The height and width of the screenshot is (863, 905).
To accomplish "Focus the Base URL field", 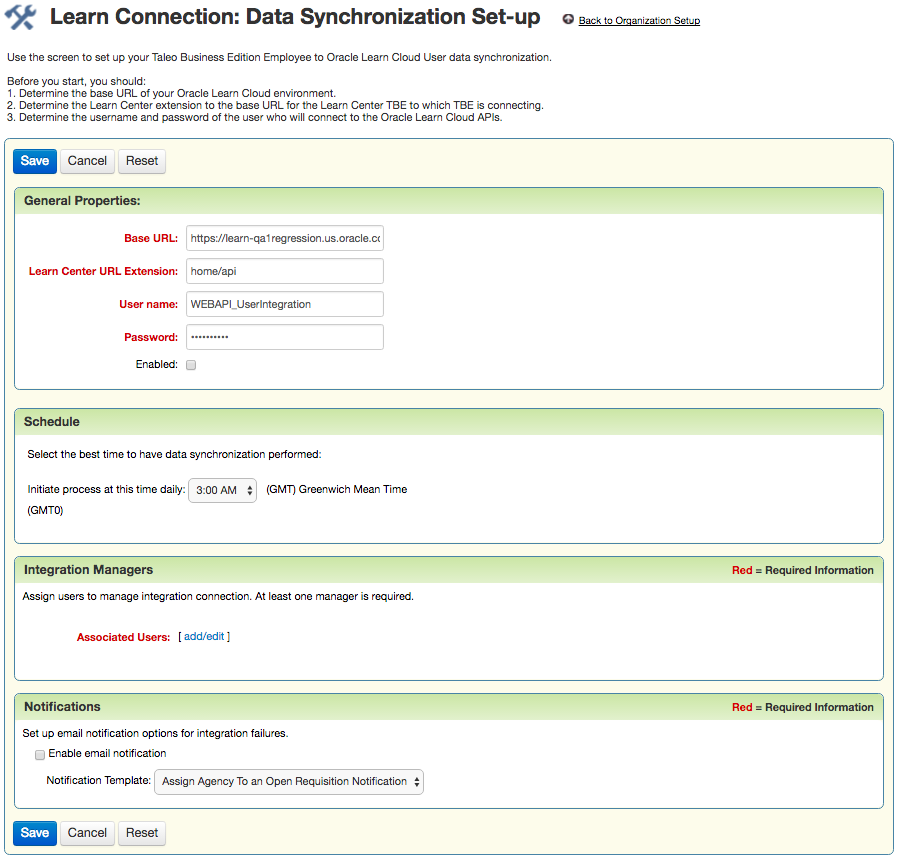I will (285, 239).
